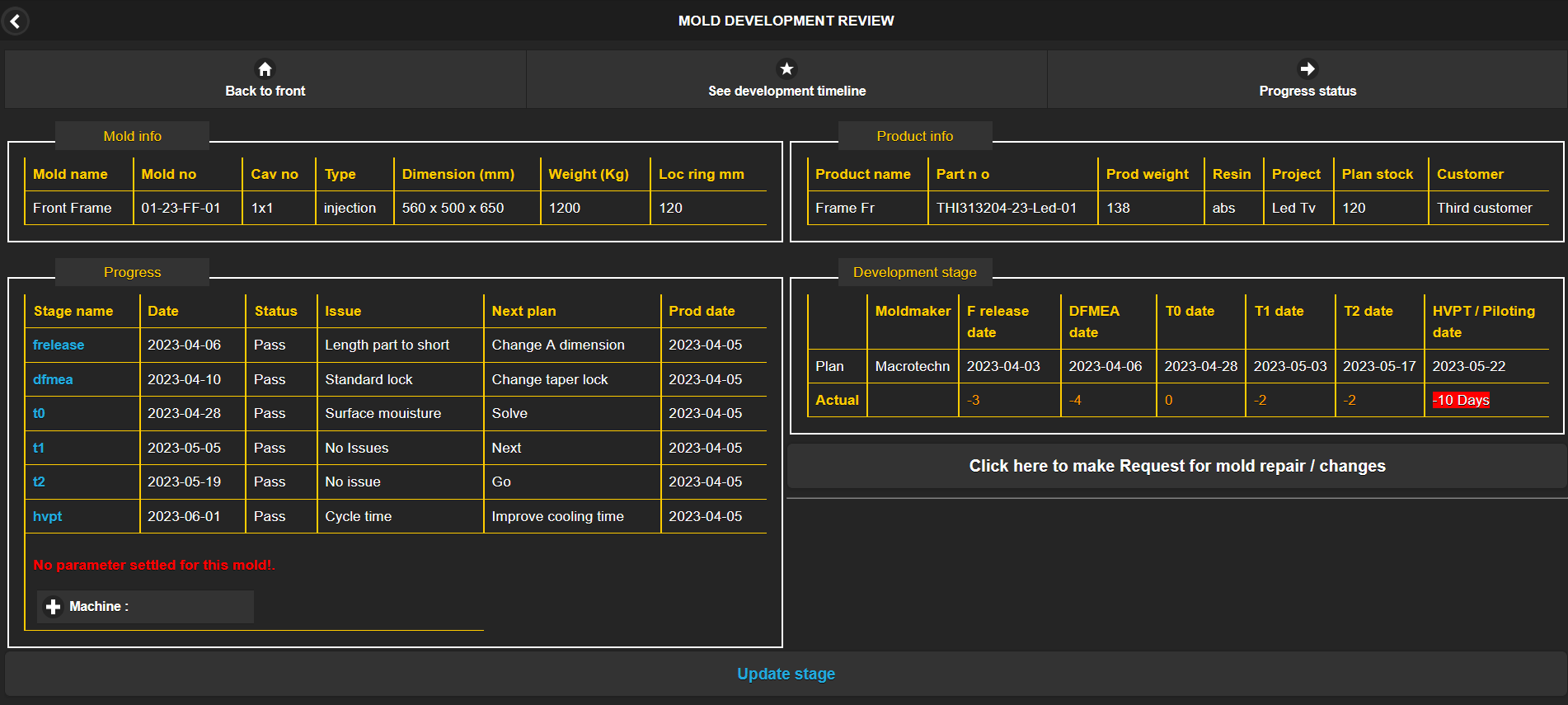This screenshot has width=1568, height=705.
Task: Click Request for mold repair / changes button
Action: click(x=1176, y=466)
